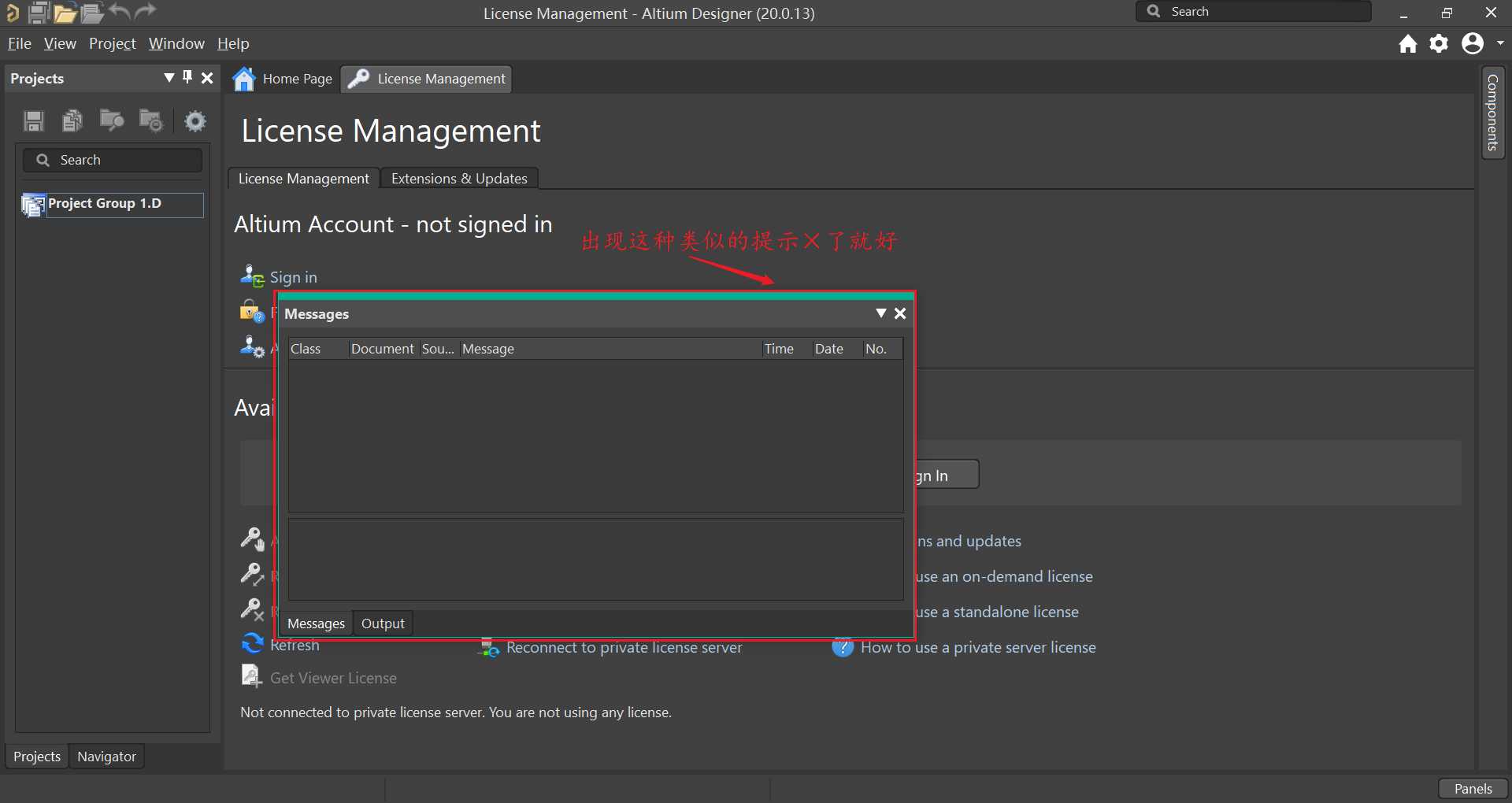
Task: Select the License Management sub-tab
Action: click(x=304, y=179)
